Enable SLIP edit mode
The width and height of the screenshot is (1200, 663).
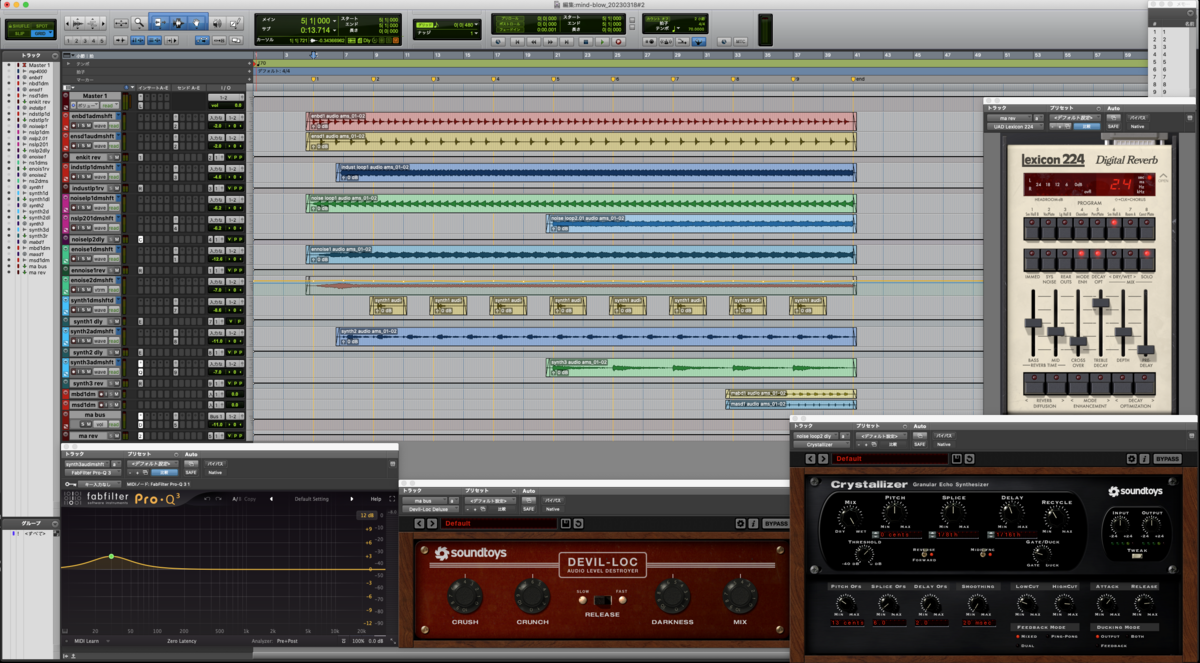click(20, 34)
